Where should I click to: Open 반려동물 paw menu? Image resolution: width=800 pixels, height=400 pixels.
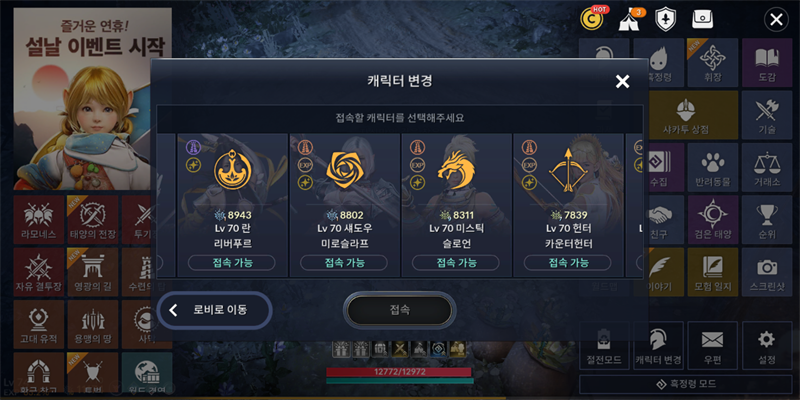point(713,168)
